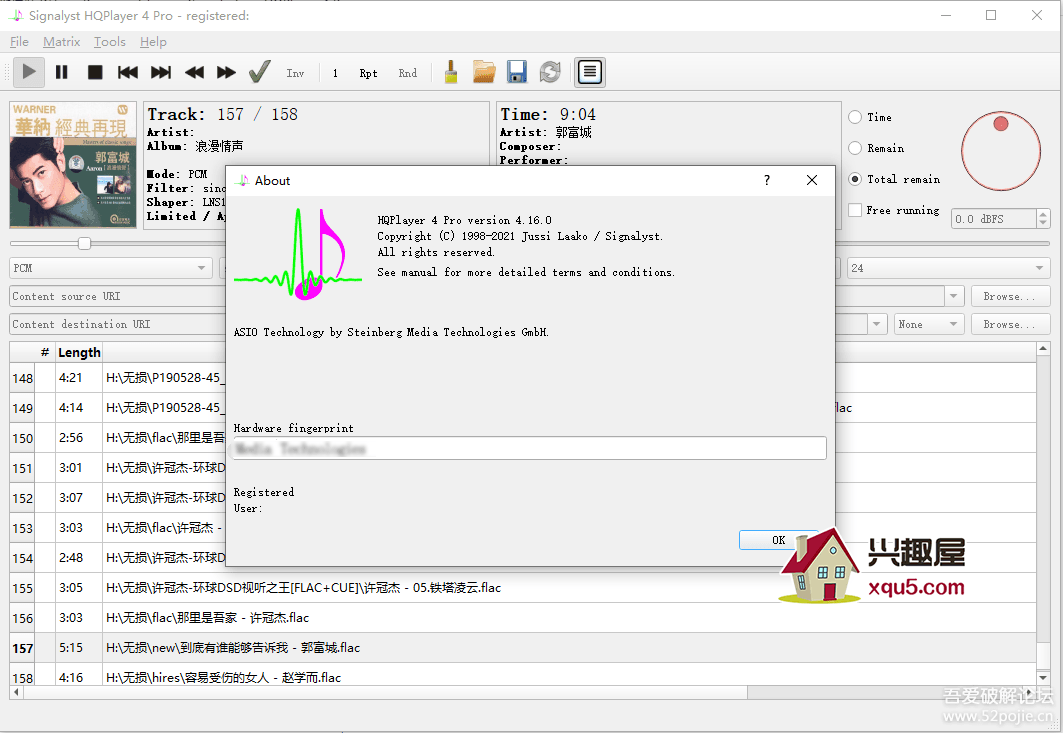Click the # column header
The image size is (1063, 733).
pyautogui.click(x=45, y=353)
